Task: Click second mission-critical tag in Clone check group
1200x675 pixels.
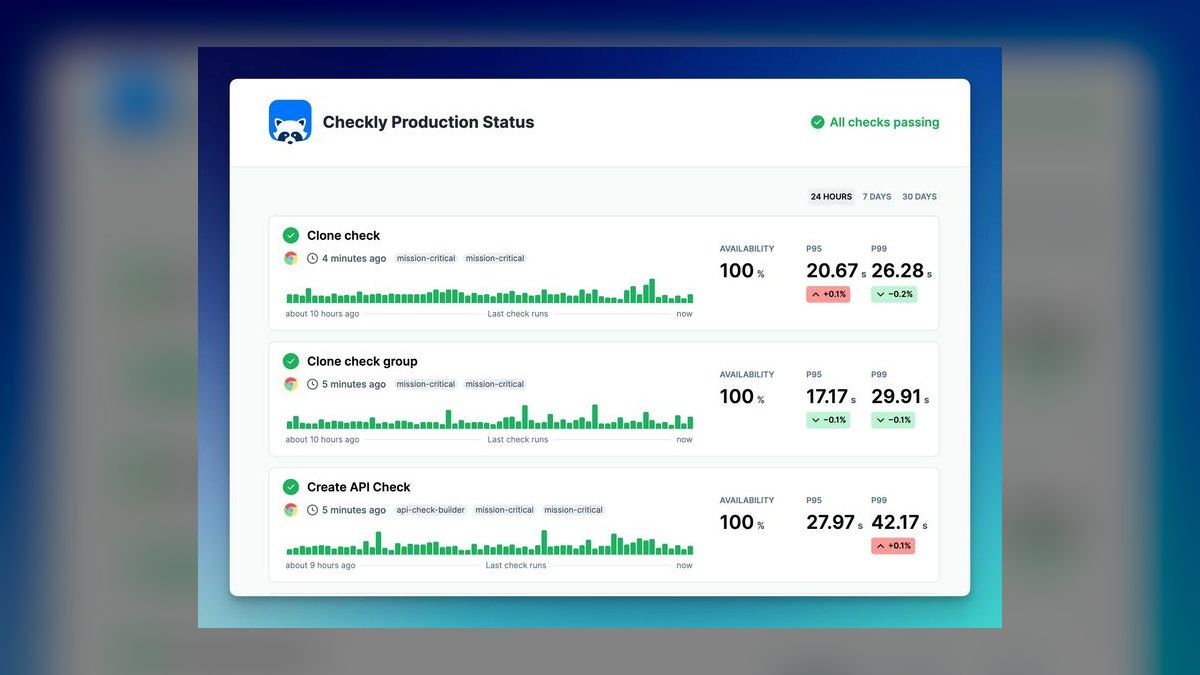Action: (x=495, y=384)
